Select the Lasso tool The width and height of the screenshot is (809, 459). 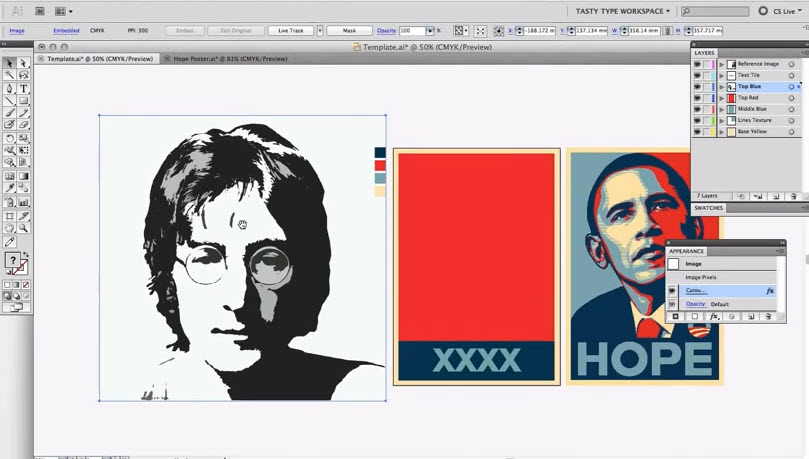click(23, 75)
